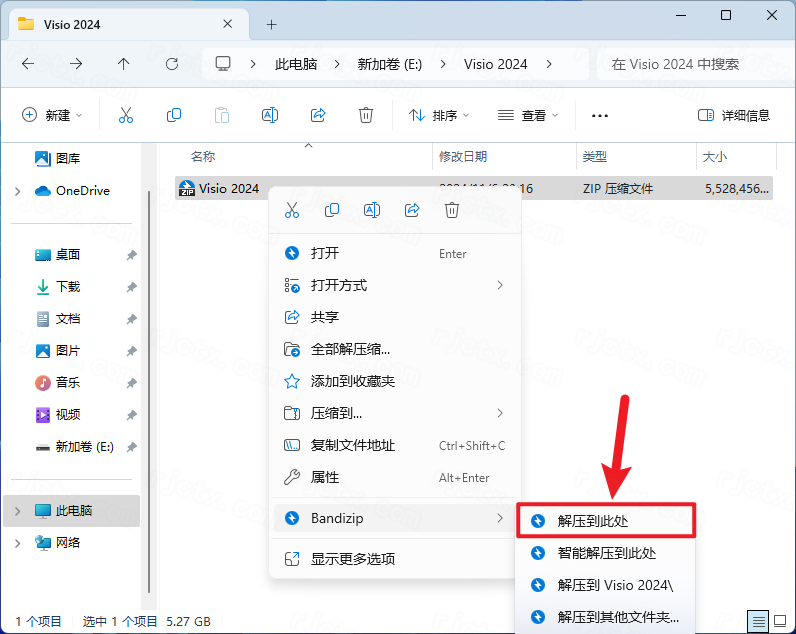Select the Visio 2024 ZIP file row
This screenshot has height=634, width=796.
click(474, 188)
